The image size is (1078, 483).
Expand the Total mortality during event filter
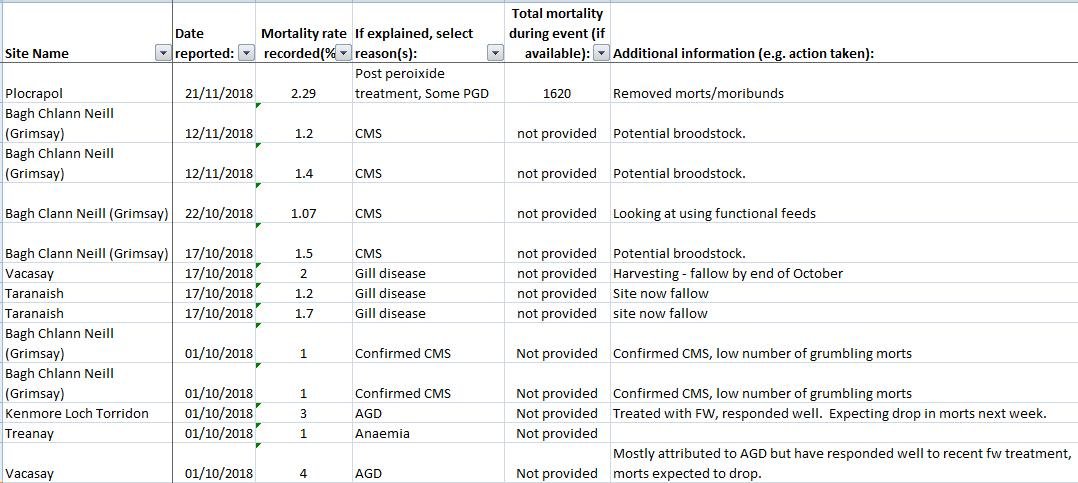coord(600,54)
